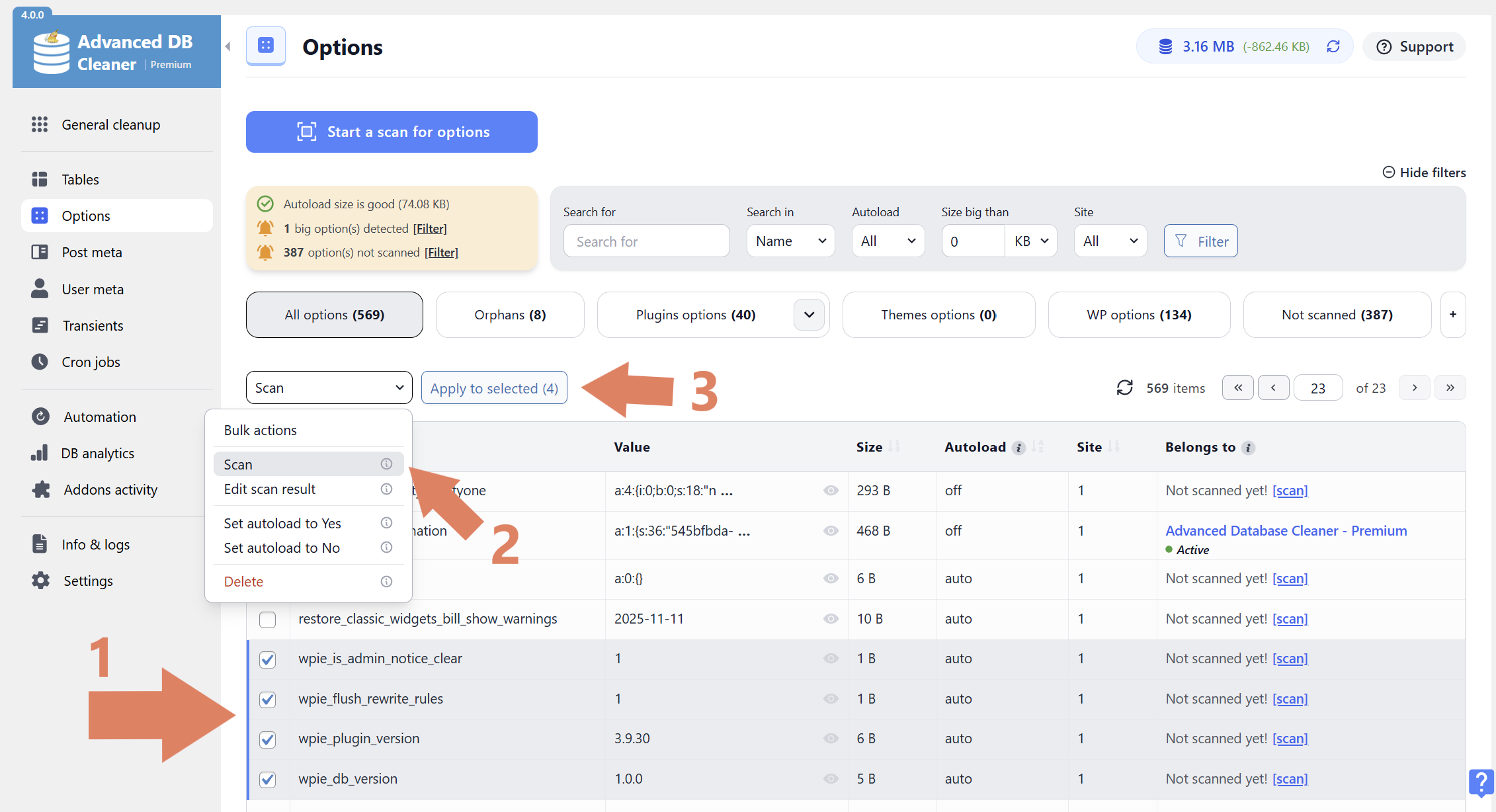Image resolution: width=1496 pixels, height=812 pixels.
Task: Switch to the Orphans (8) tab
Action: click(510, 315)
